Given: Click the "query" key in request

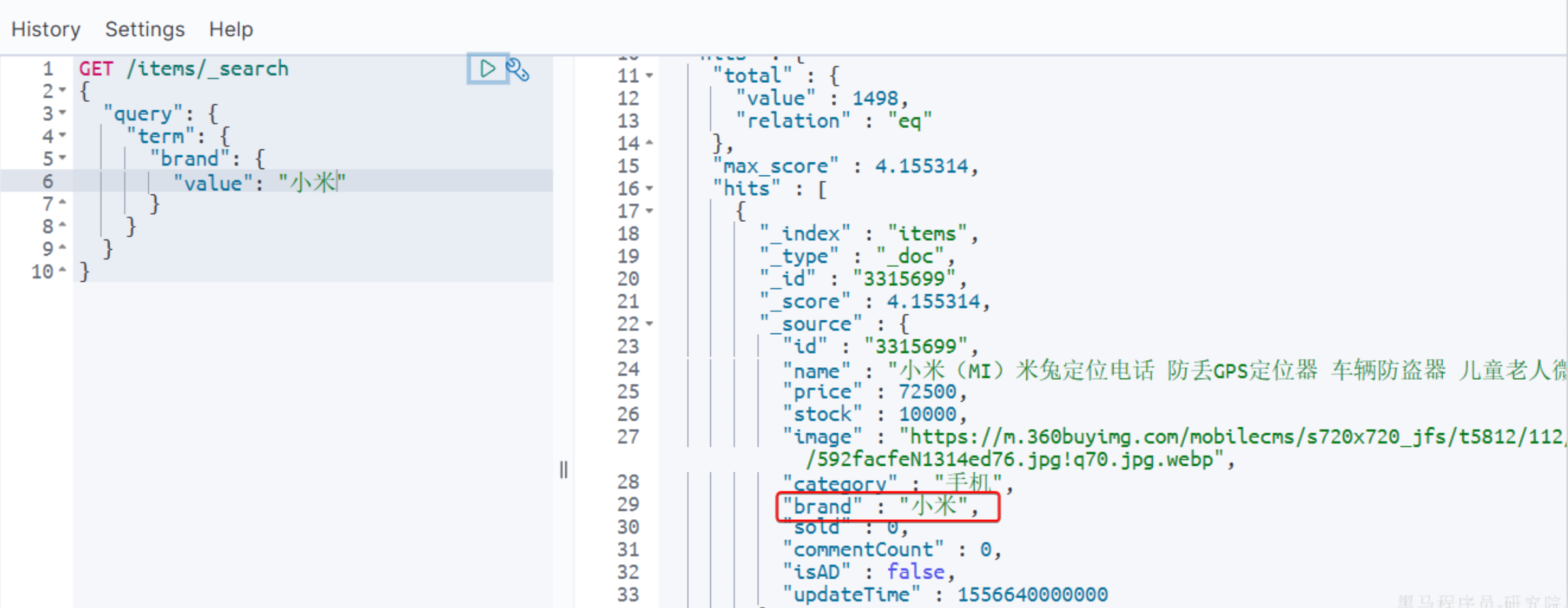Looking at the screenshot, I should point(143,114).
